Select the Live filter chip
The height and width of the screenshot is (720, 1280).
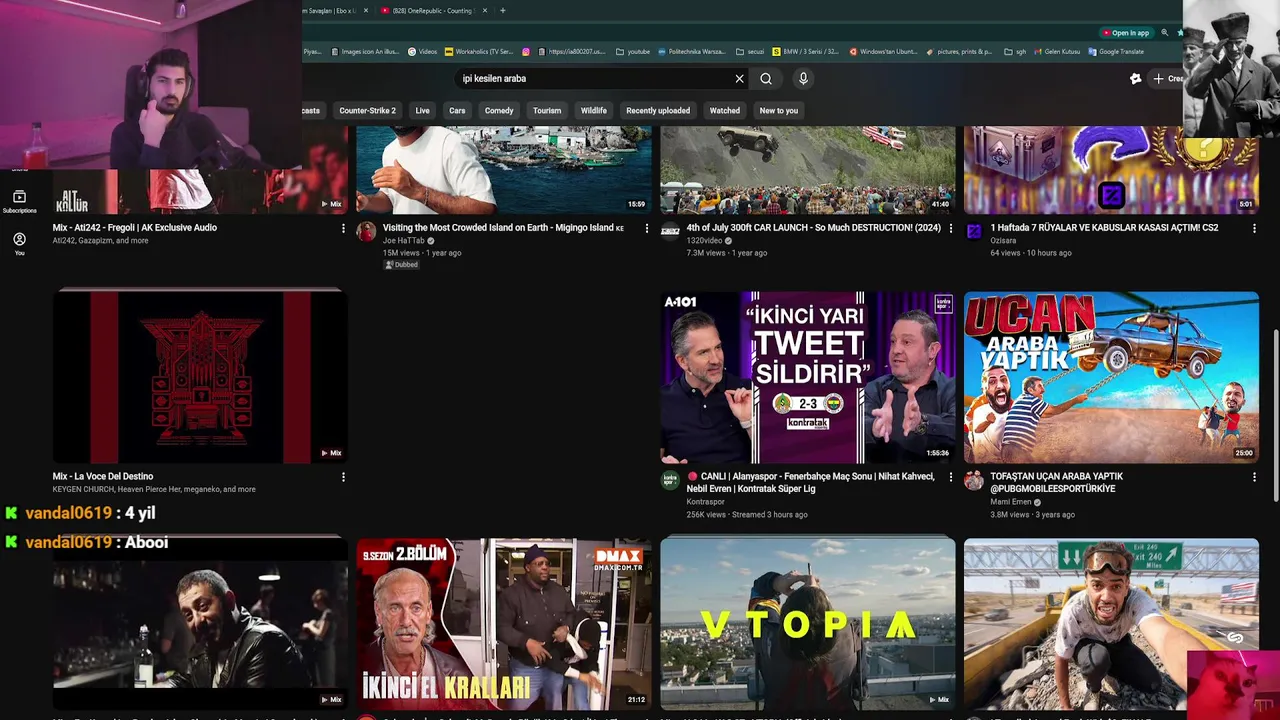click(x=422, y=111)
